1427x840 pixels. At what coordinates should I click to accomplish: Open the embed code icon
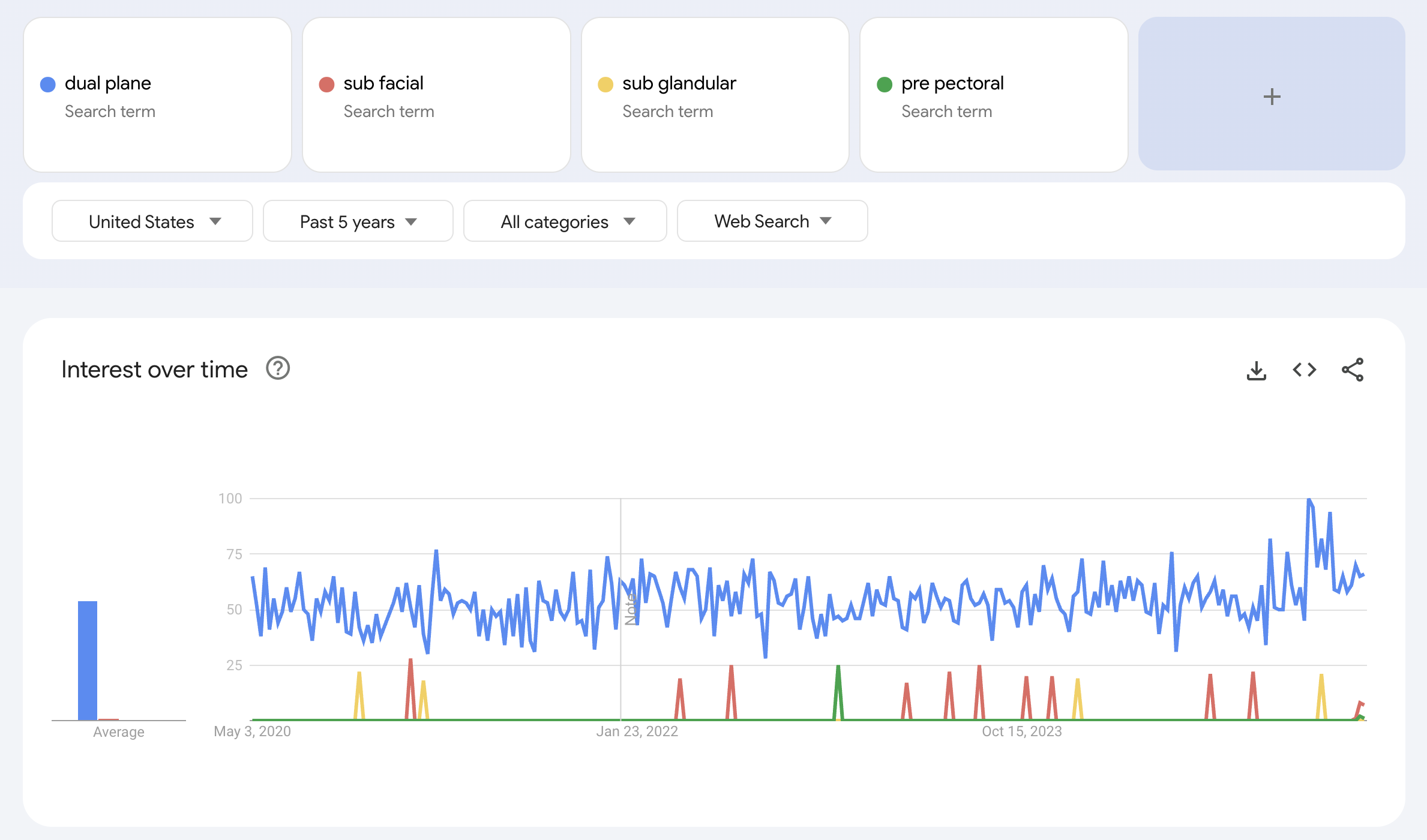pos(1304,370)
